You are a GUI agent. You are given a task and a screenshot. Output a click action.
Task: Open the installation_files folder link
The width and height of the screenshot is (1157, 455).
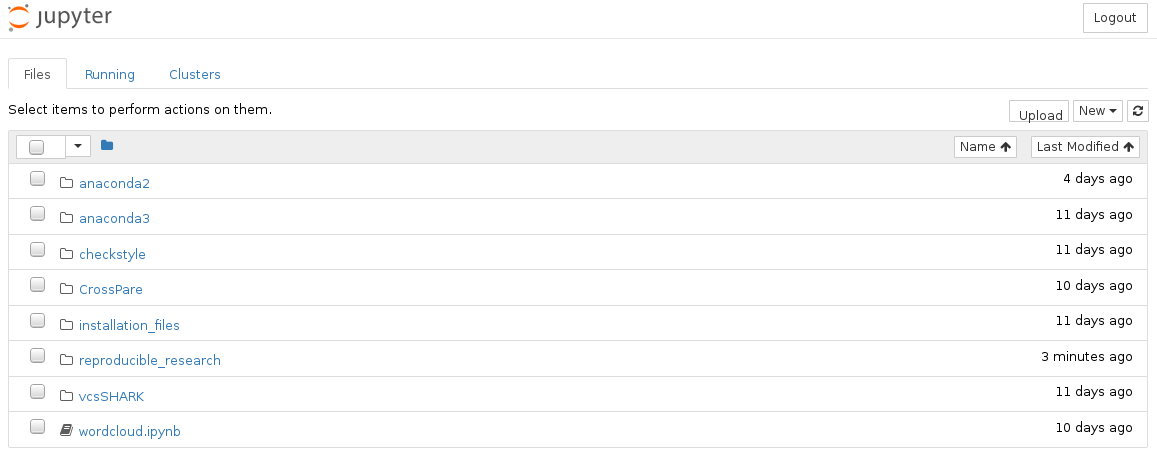129,325
